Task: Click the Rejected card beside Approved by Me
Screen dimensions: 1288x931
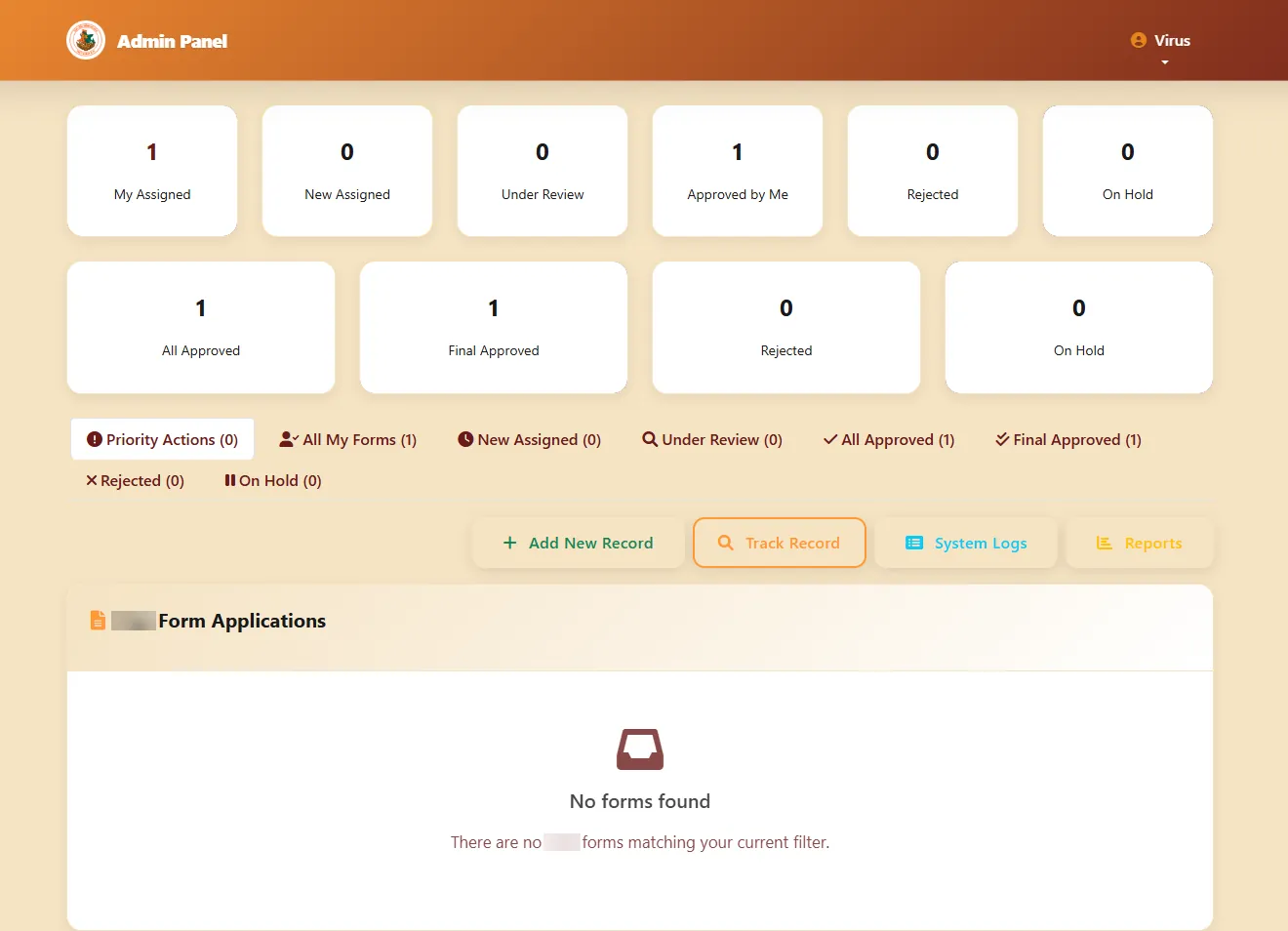Action: tap(933, 171)
